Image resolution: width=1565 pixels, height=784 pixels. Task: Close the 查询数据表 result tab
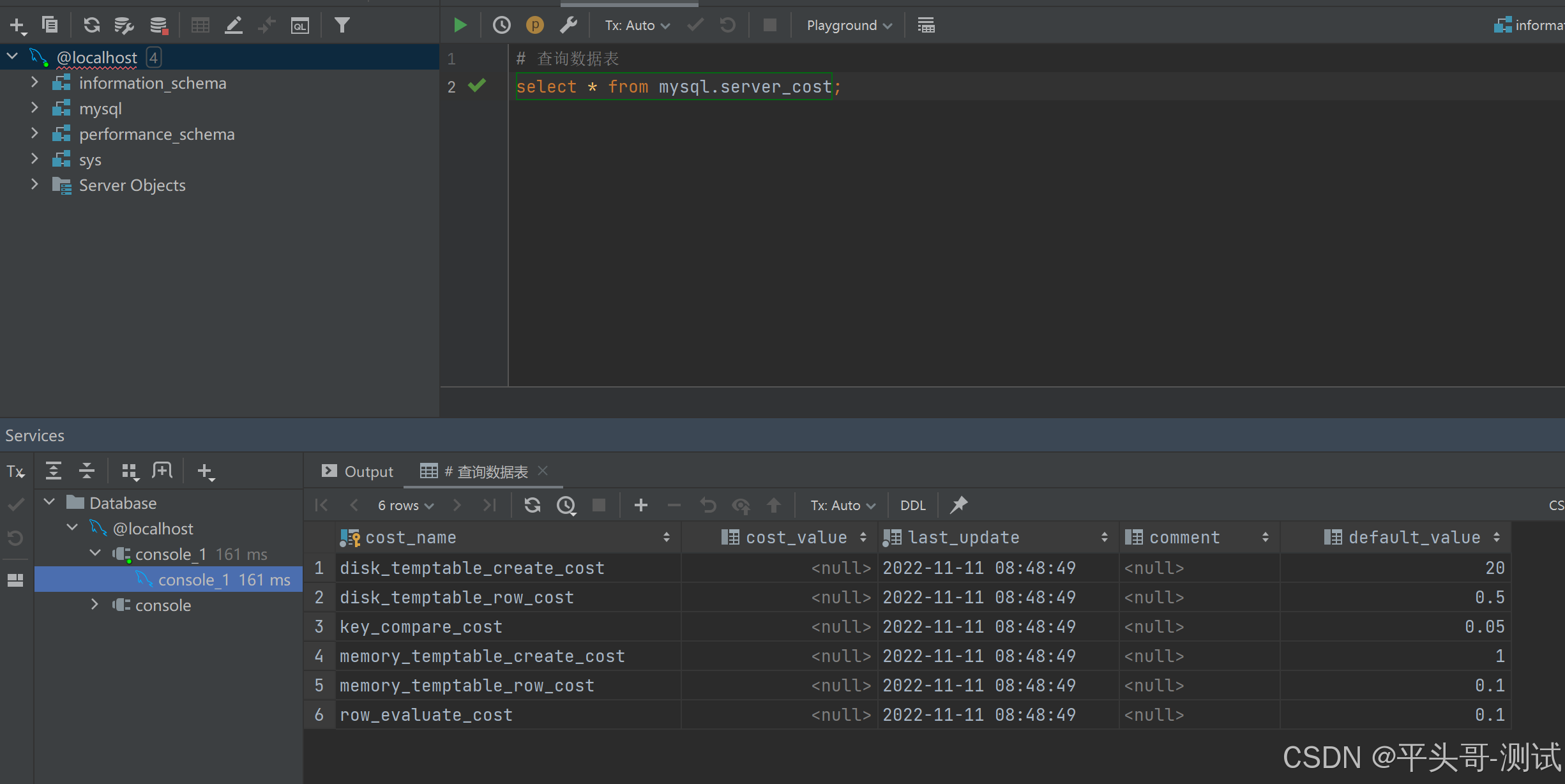click(543, 471)
